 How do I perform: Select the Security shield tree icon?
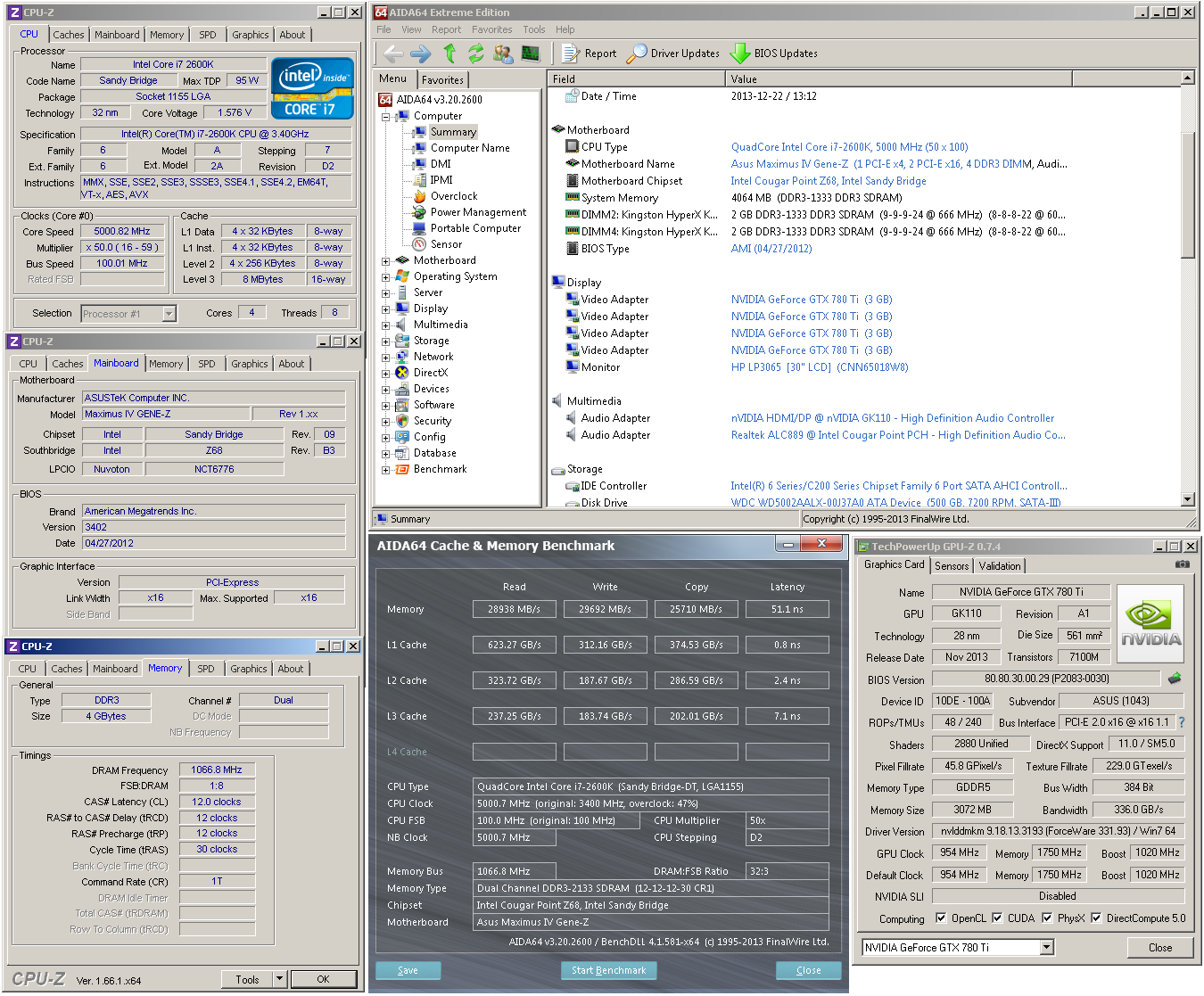402,421
